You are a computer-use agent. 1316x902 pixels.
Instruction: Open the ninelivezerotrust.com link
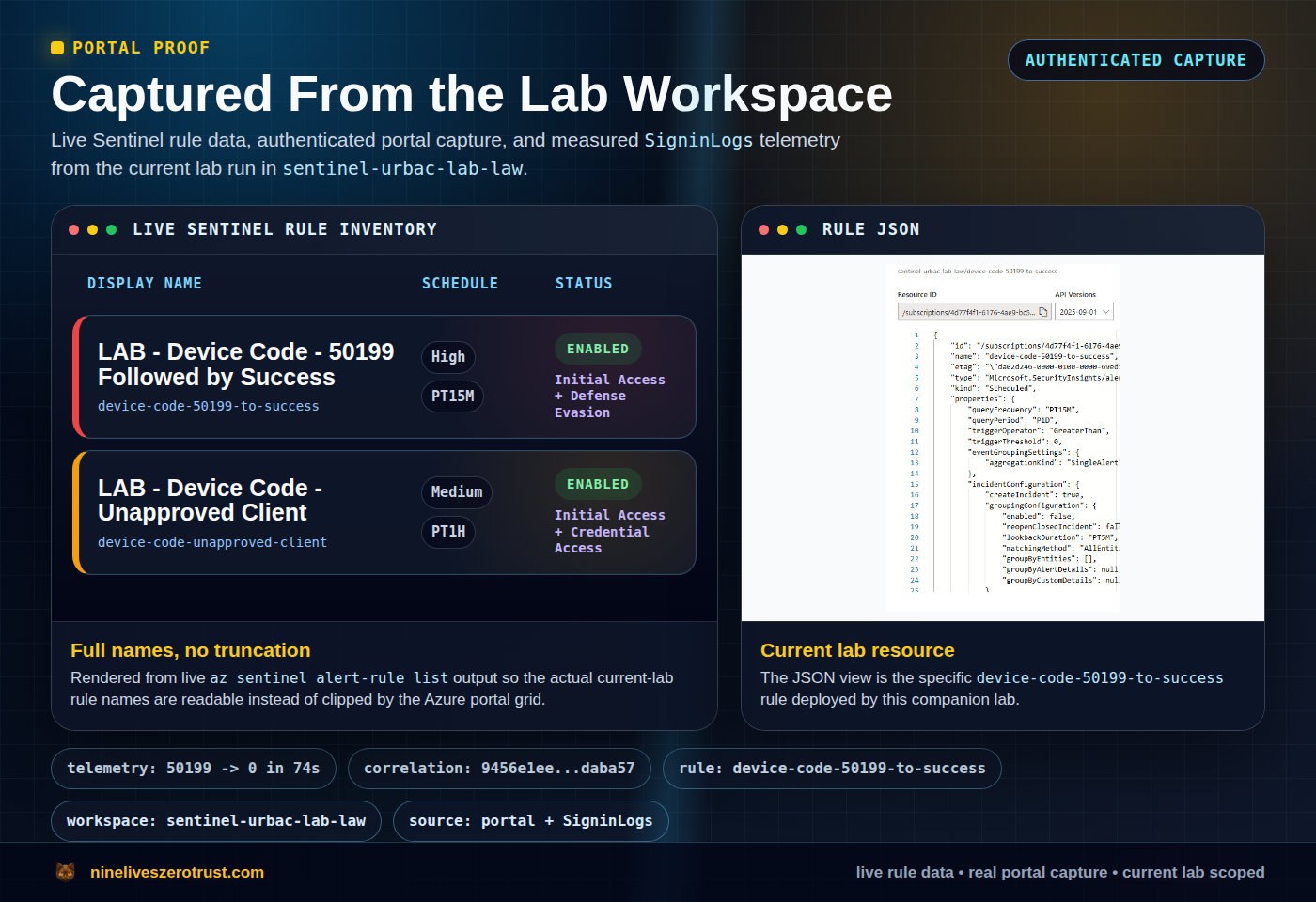pyautogui.click(x=177, y=872)
